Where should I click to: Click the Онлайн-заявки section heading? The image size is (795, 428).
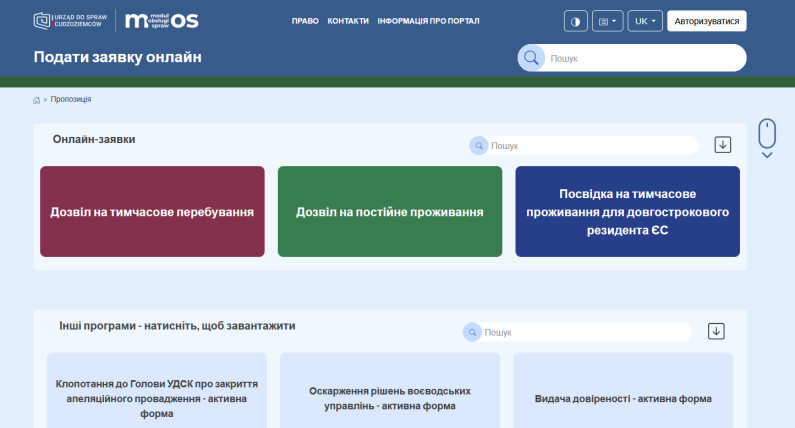pyautogui.click(x=94, y=139)
